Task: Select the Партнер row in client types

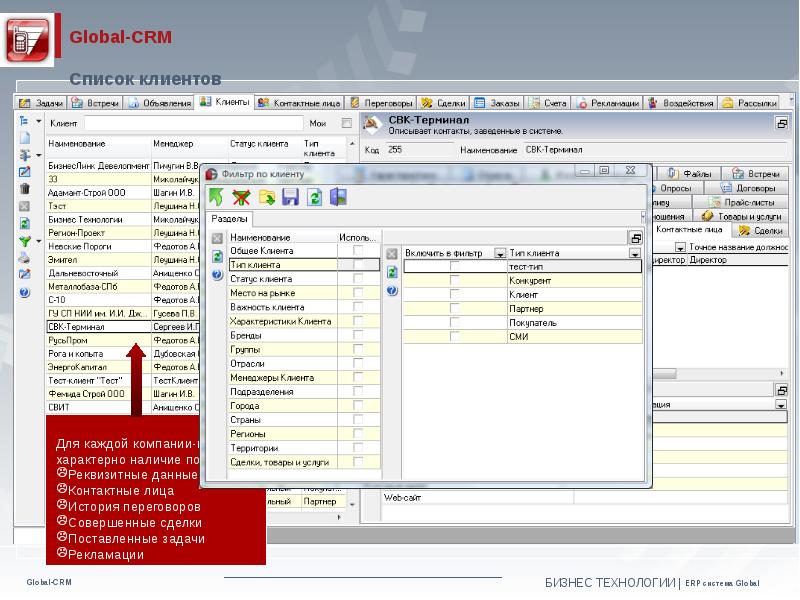Action: coord(523,309)
